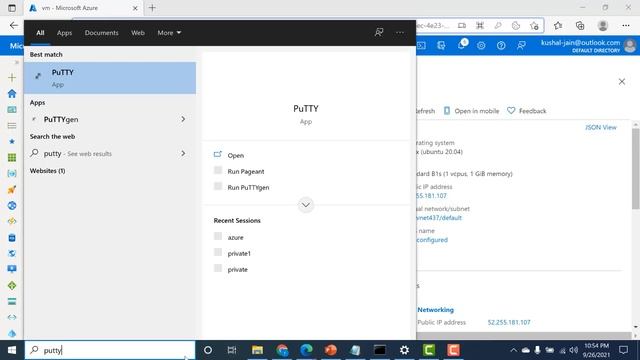Open All resources grid sidebar icon
Screen dimensions: 640x360
12,158
